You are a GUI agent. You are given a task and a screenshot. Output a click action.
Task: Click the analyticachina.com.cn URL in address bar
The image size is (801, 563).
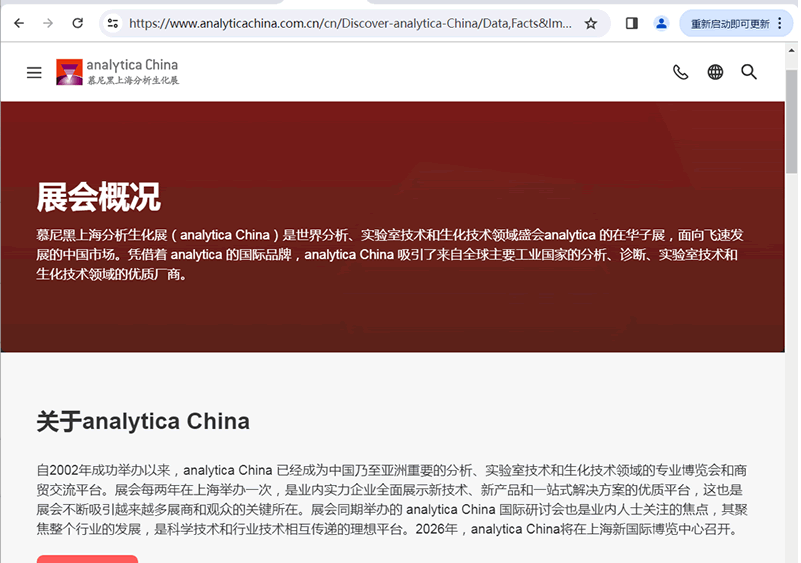[350, 23]
